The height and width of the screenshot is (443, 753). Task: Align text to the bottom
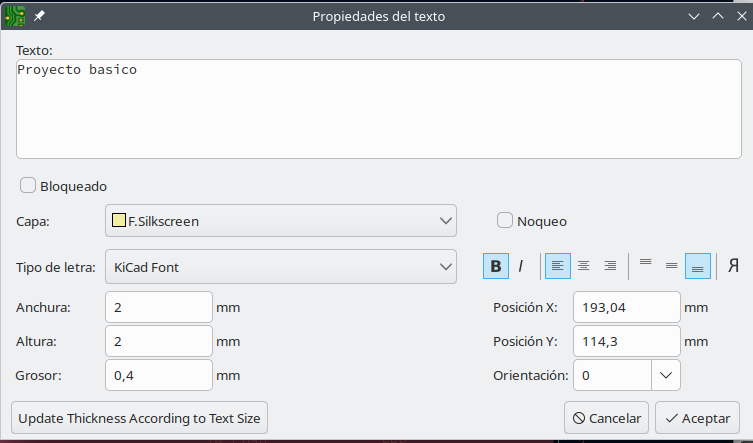(x=697, y=266)
